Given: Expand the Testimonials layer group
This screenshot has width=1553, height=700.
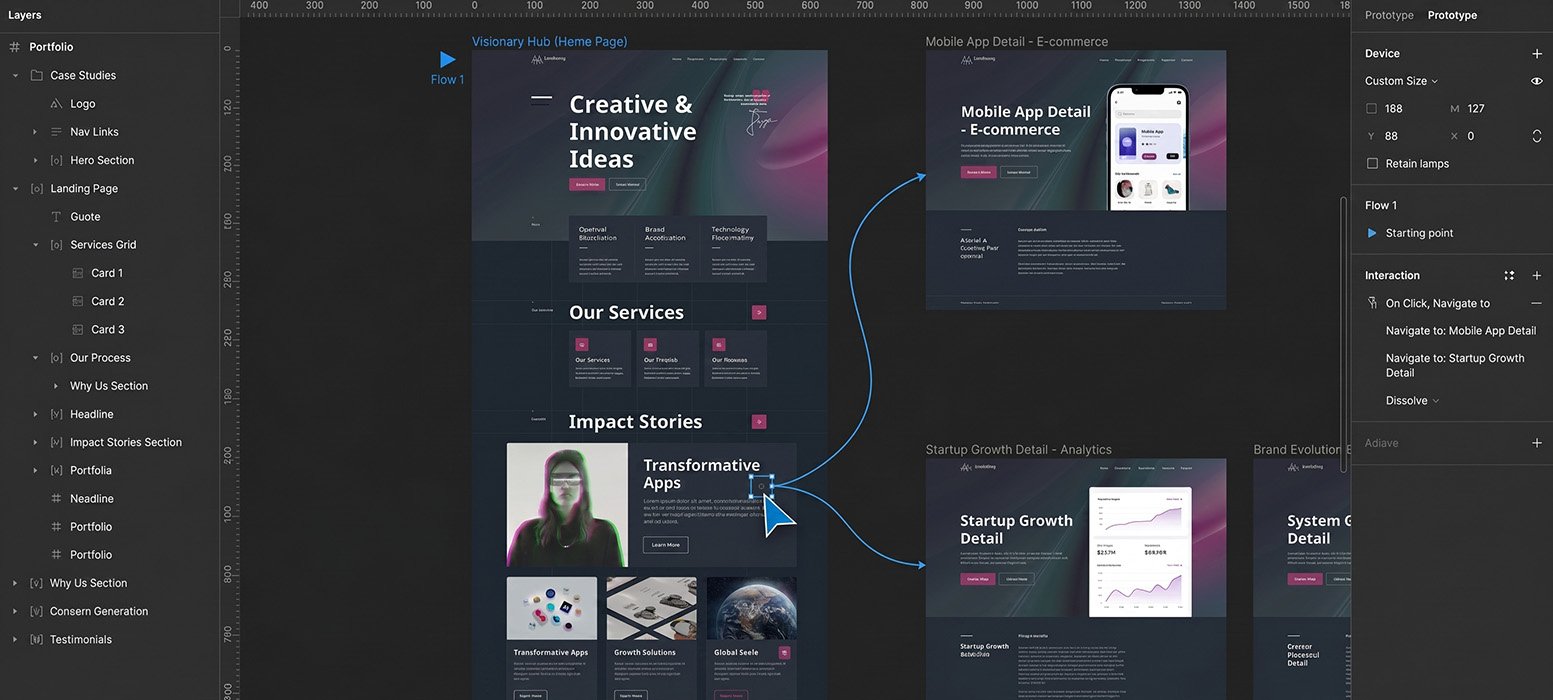Looking at the screenshot, I should click(x=15, y=639).
